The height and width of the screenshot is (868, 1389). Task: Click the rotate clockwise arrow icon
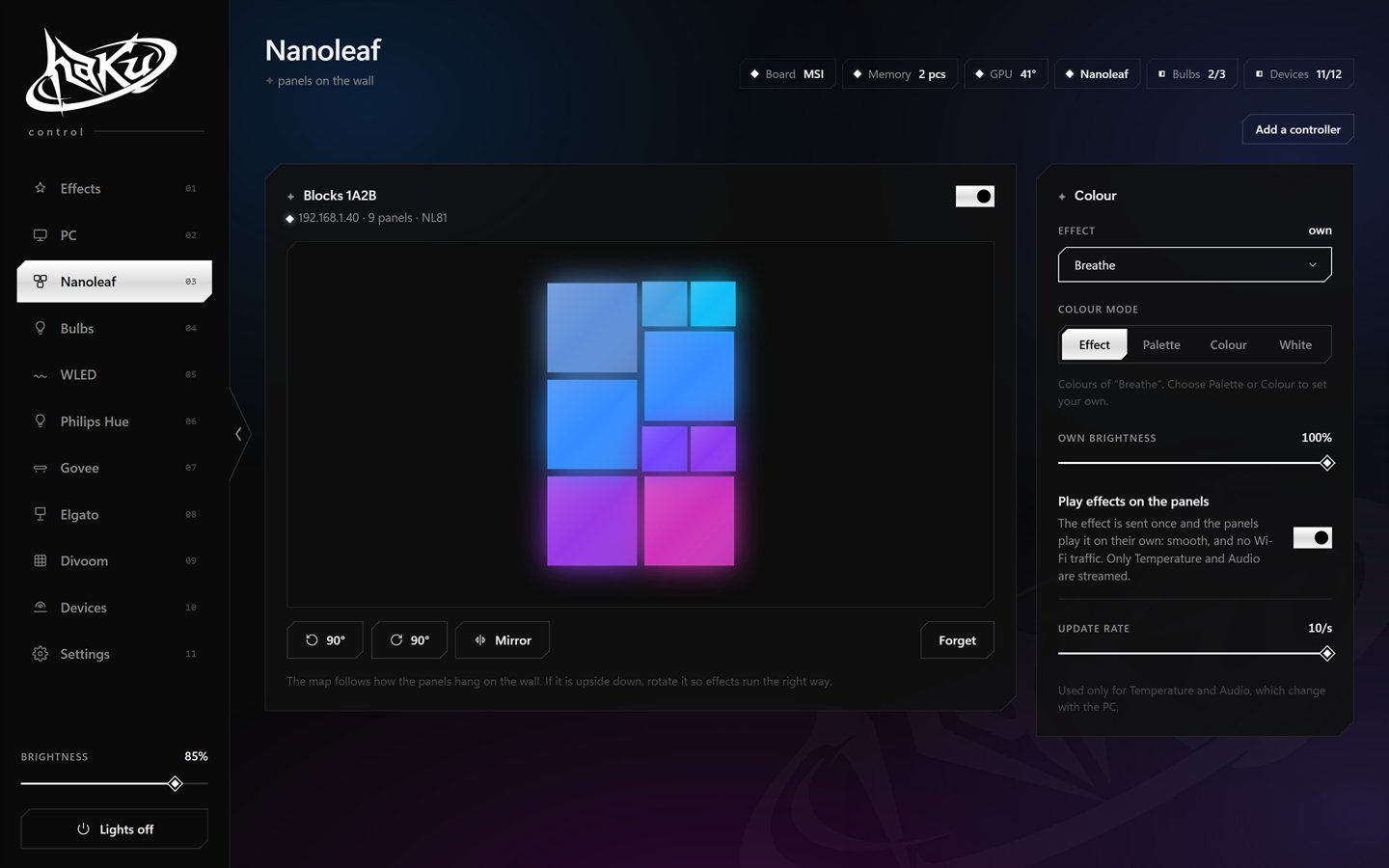point(395,640)
